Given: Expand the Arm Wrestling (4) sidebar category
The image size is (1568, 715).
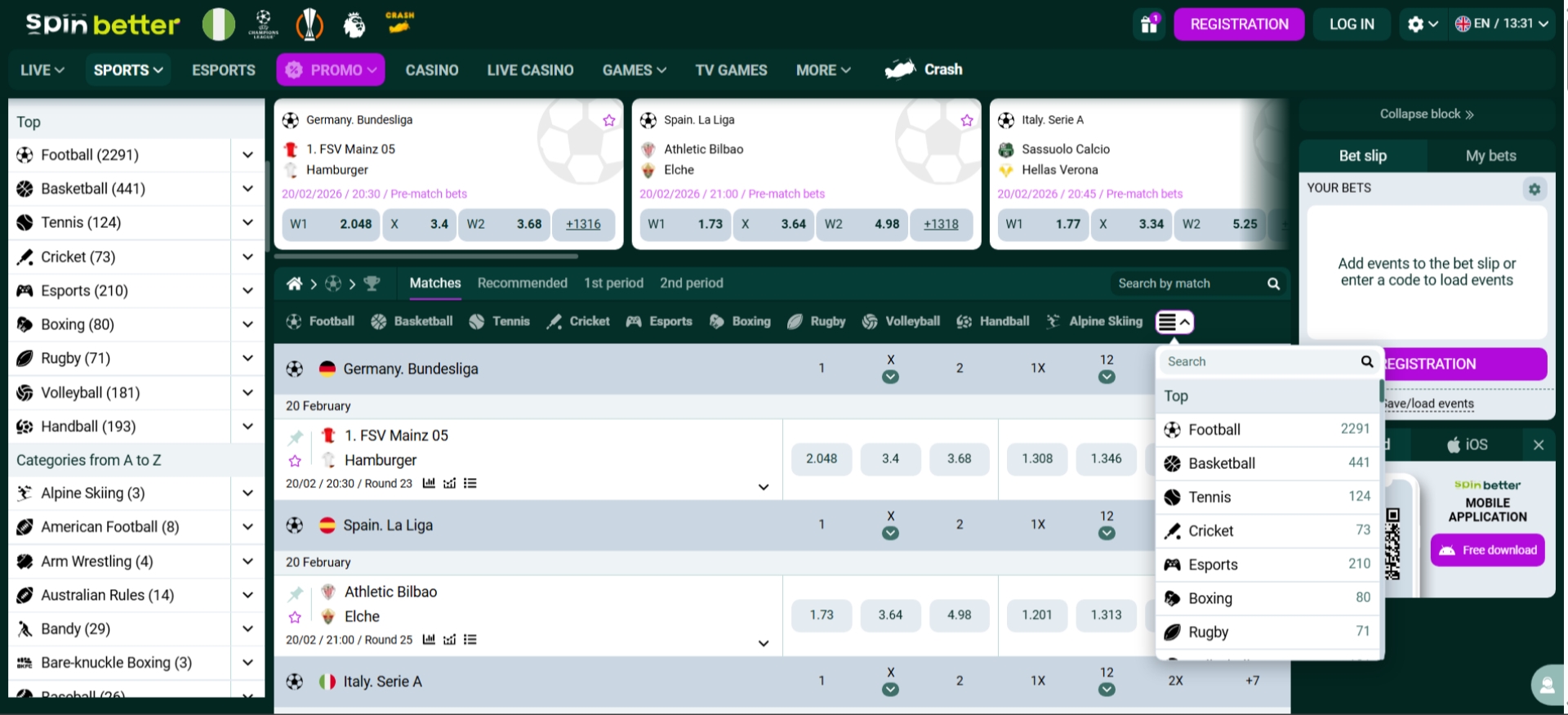Looking at the screenshot, I should [x=247, y=561].
